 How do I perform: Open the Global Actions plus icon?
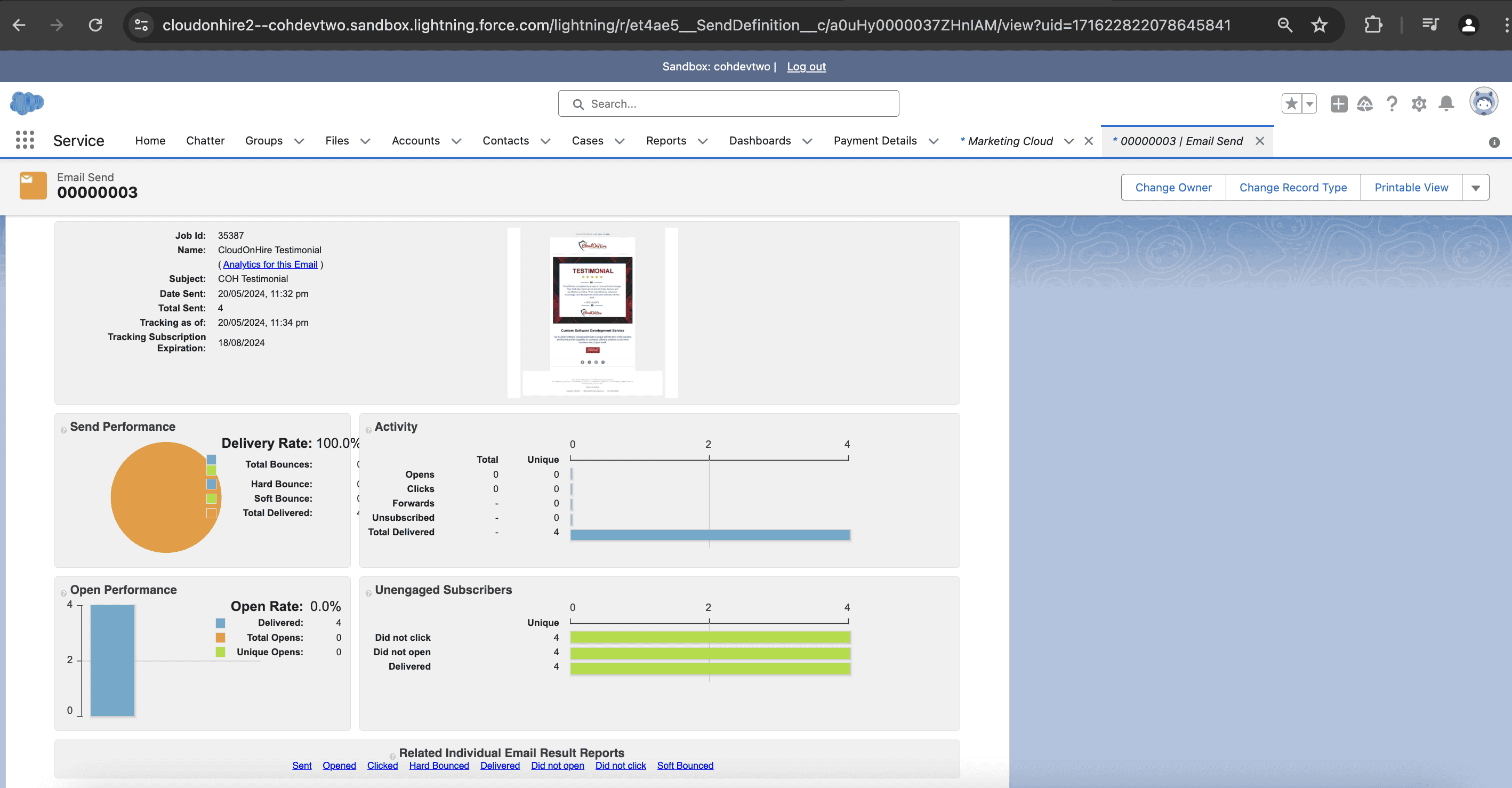(x=1338, y=104)
